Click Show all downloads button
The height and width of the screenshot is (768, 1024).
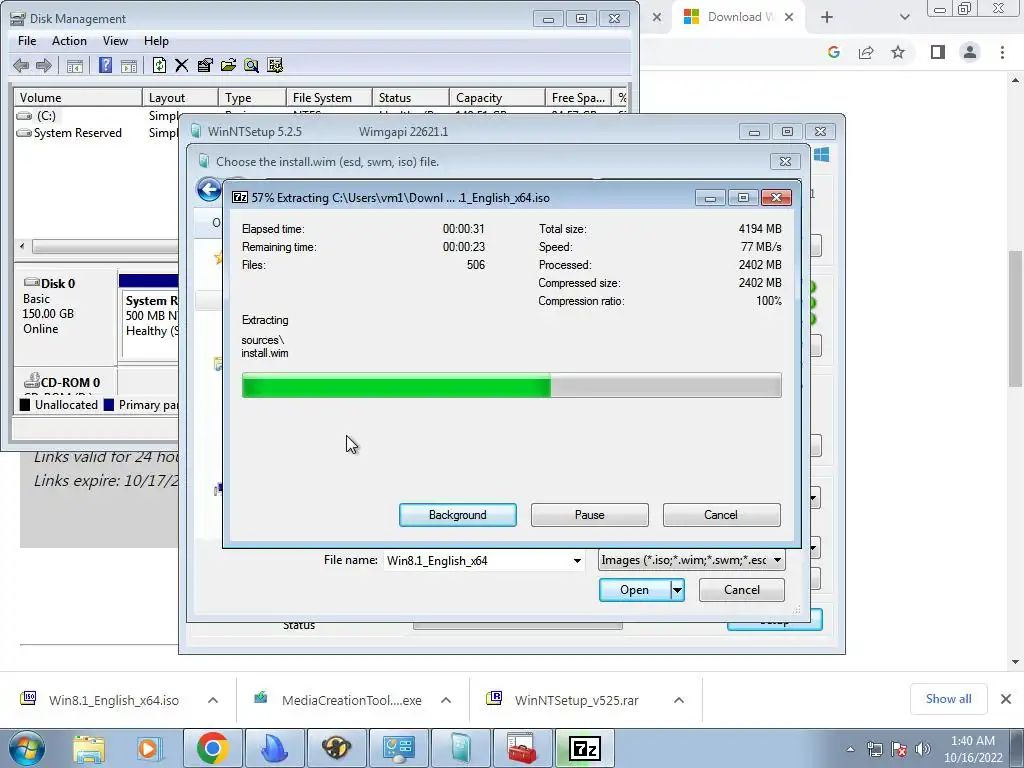pyautogui.click(x=948, y=699)
